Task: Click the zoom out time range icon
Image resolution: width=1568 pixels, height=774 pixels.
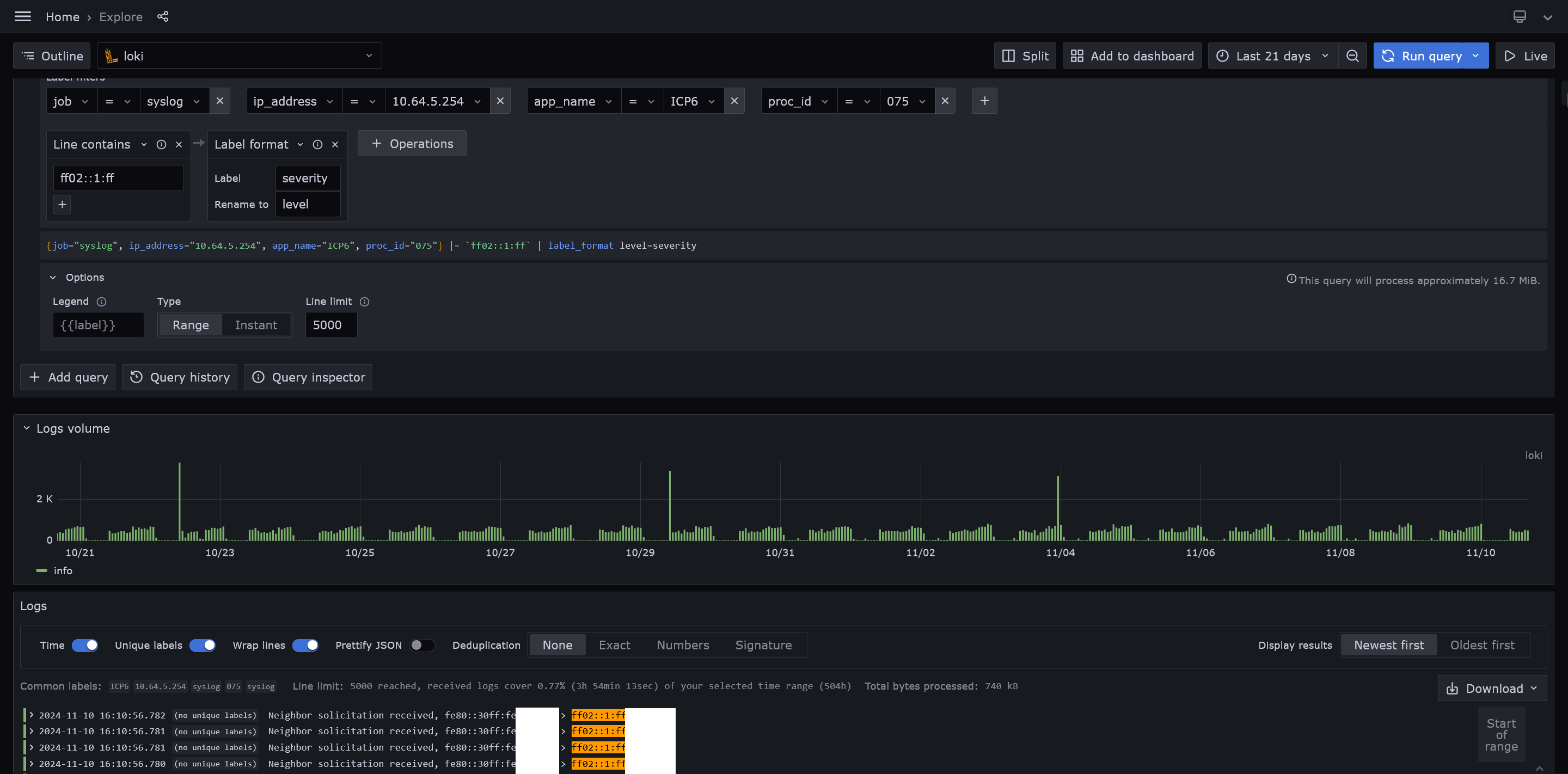Action: click(1352, 56)
